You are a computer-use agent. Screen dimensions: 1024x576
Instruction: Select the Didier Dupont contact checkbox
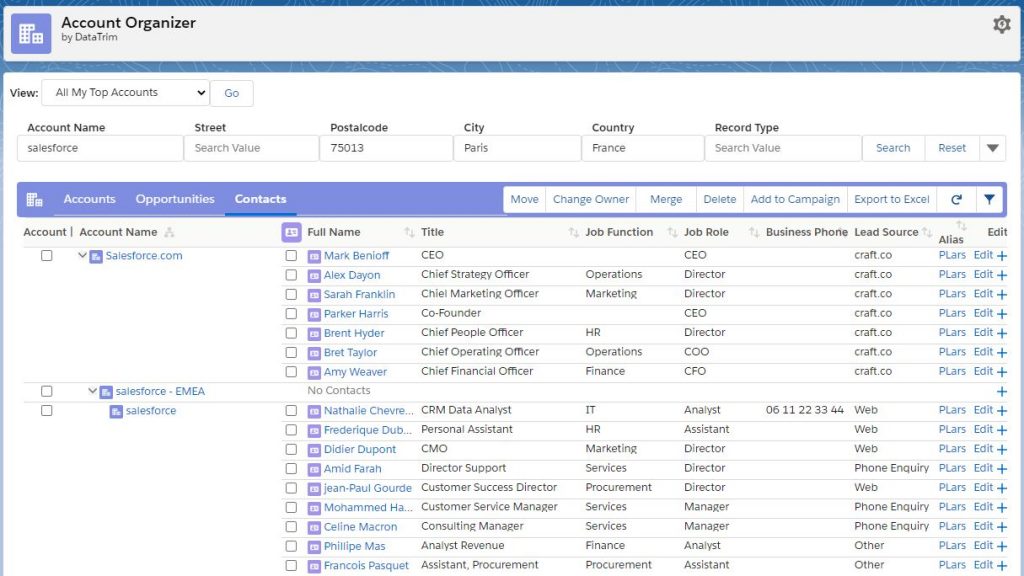point(291,449)
